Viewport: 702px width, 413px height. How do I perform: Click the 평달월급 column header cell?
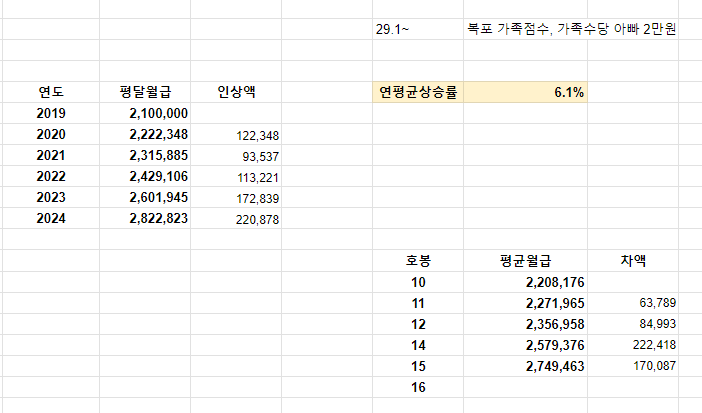point(145,92)
